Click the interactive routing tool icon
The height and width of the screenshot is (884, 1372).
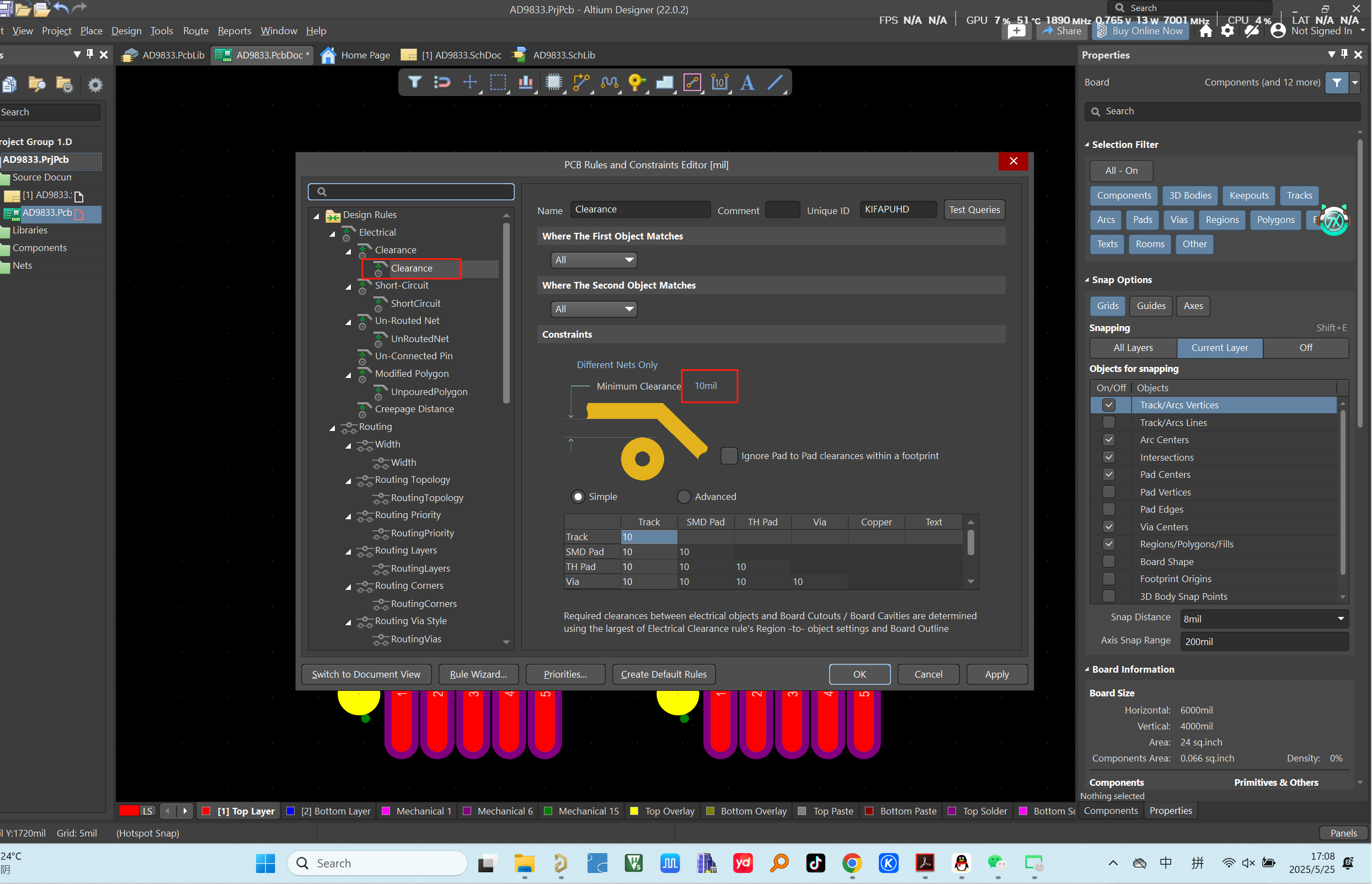click(x=581, y=83)
